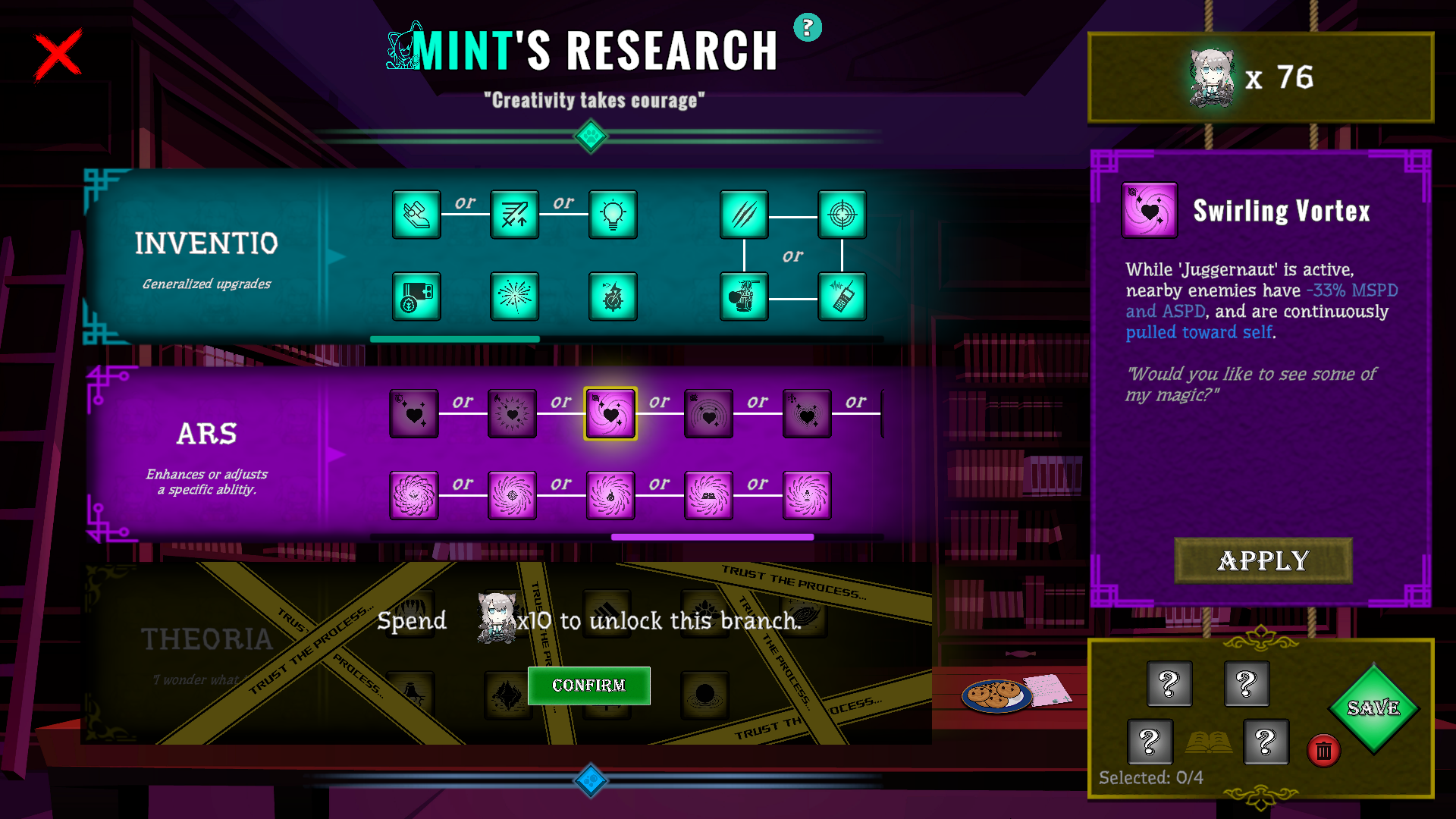Click the first empty question mark slot
Image resolution: width=1456 pixels, height=819 pixels.
pyautogui.click(x=1169, y=684)
